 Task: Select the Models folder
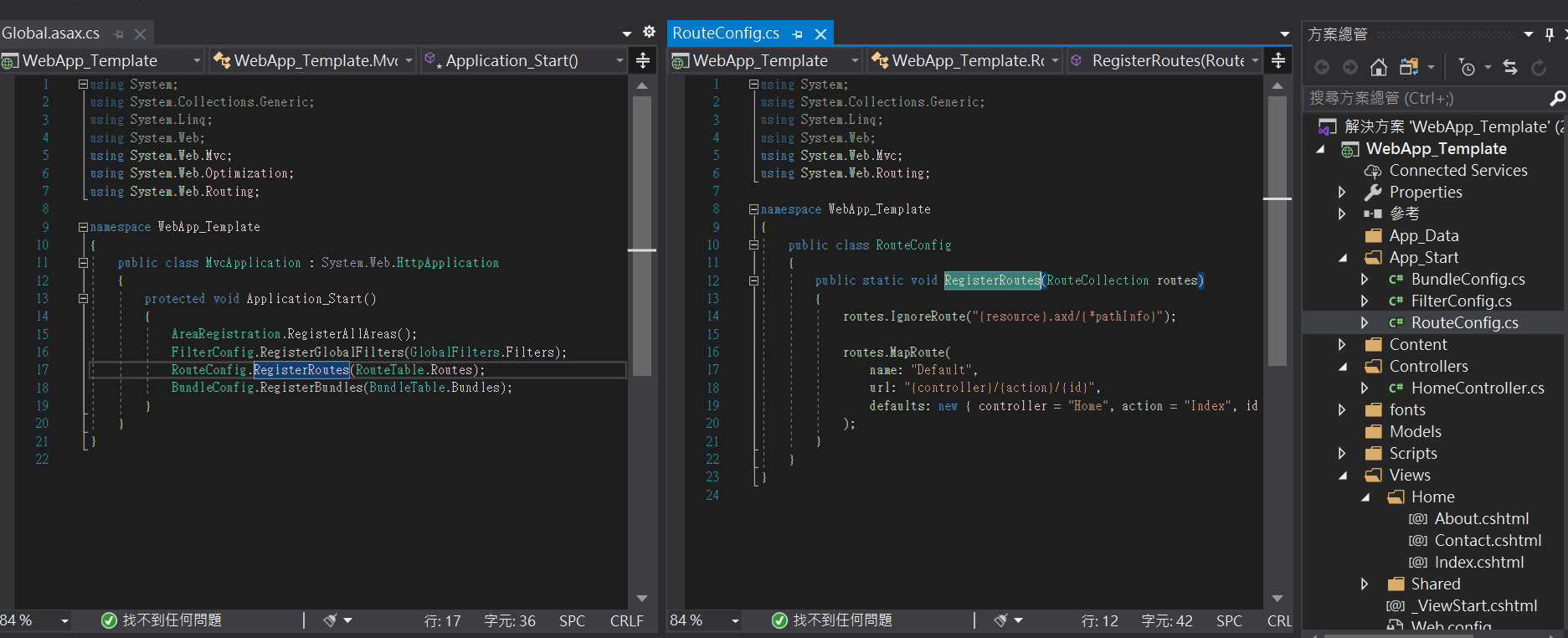[1416, 432]
